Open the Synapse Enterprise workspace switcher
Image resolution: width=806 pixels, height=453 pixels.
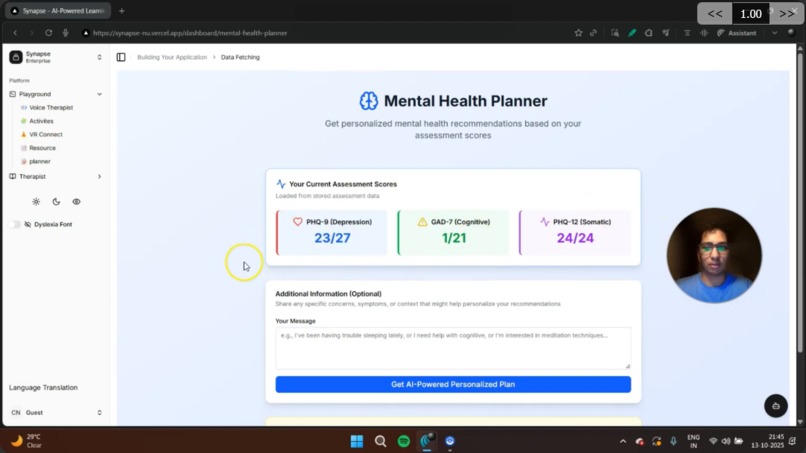pyautogui.click(x=56, y=57)
